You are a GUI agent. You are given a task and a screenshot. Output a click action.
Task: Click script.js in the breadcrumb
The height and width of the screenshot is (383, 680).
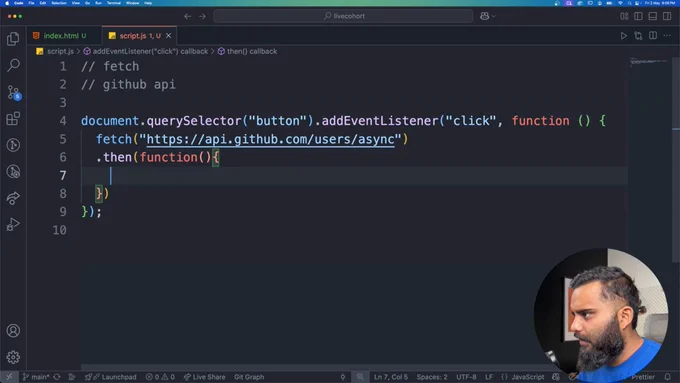coord(60,51)
